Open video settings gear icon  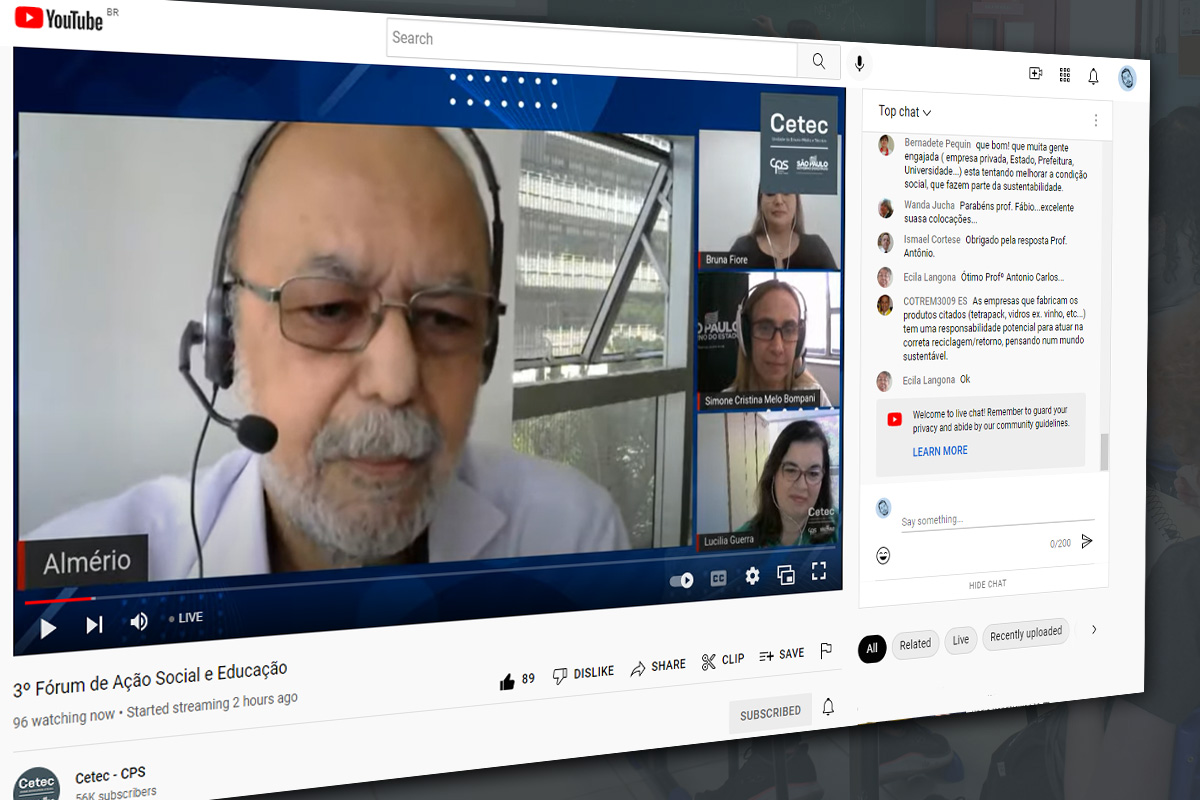click(x=752, y=576)
